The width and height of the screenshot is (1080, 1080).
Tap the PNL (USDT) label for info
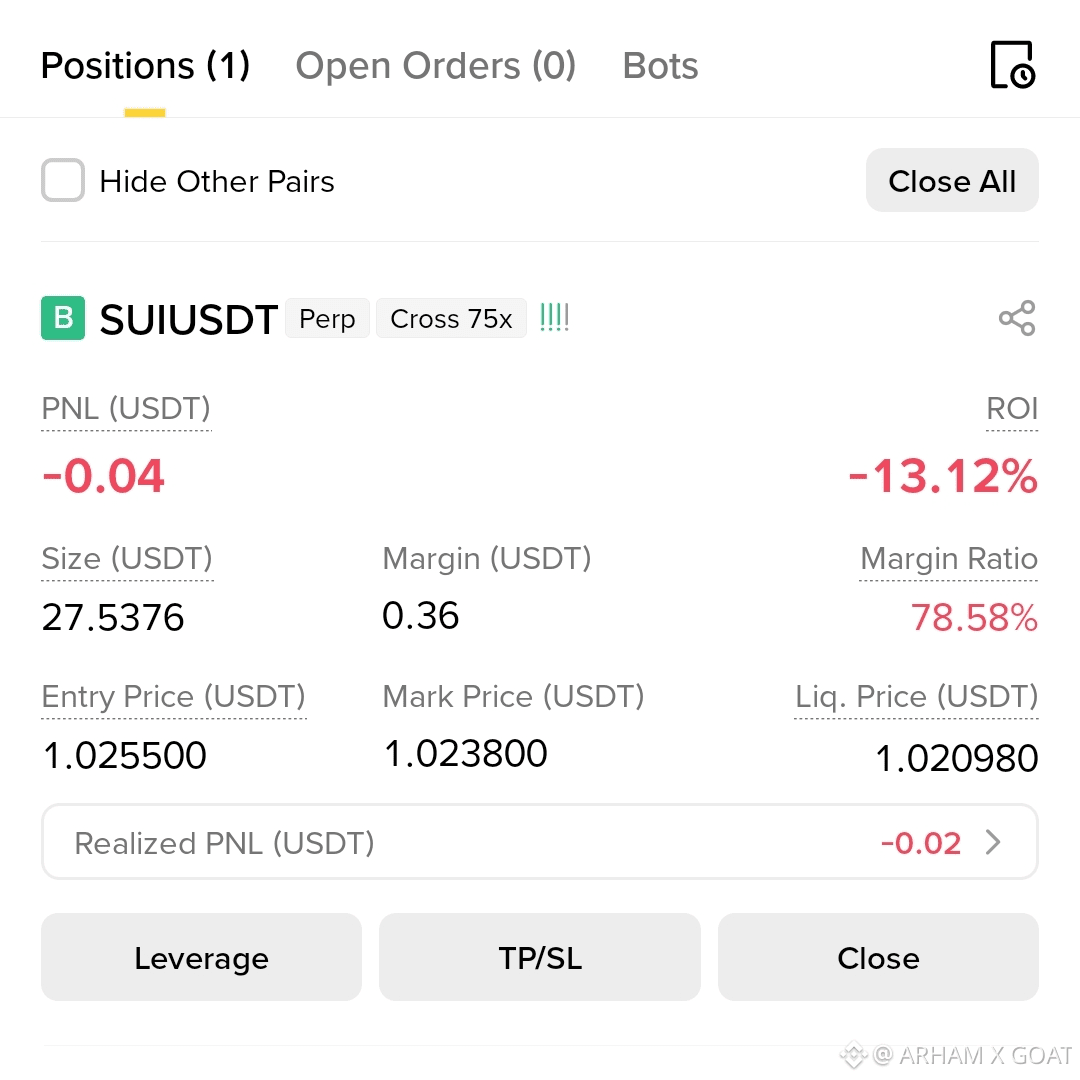pyautogui.click(x=126, y=409)
